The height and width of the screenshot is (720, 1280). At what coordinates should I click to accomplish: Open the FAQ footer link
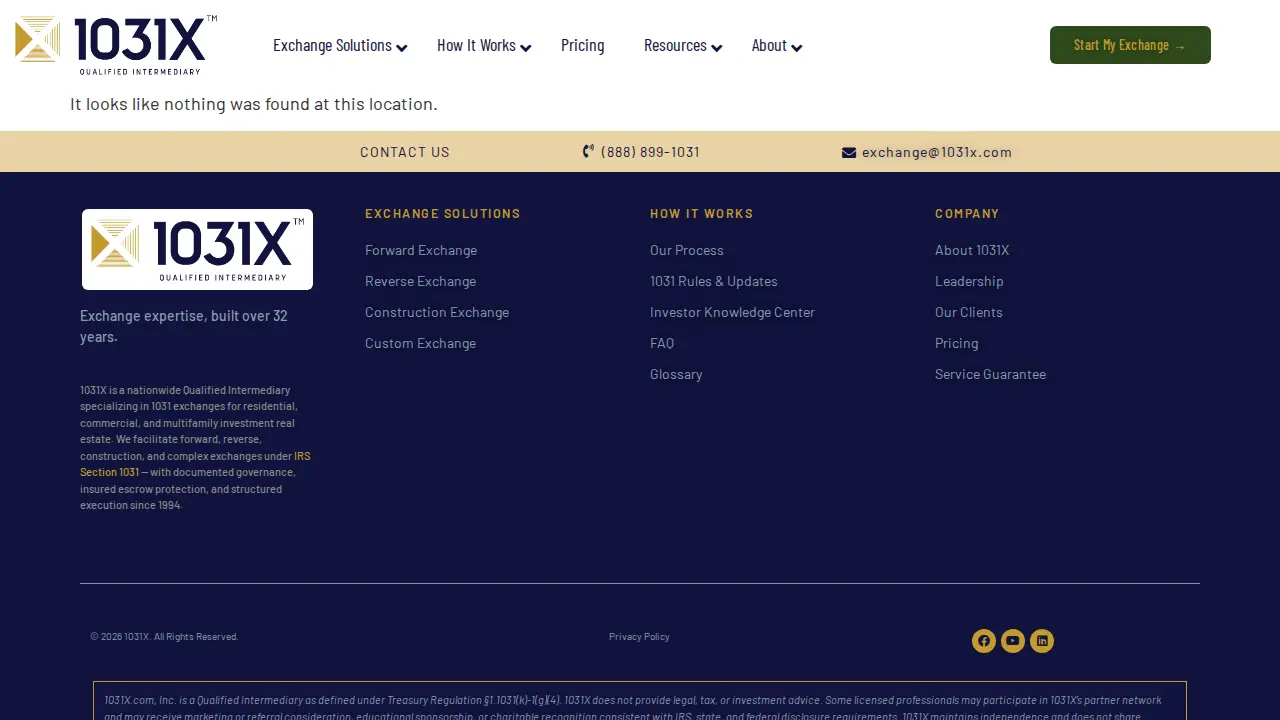point(662,343)
